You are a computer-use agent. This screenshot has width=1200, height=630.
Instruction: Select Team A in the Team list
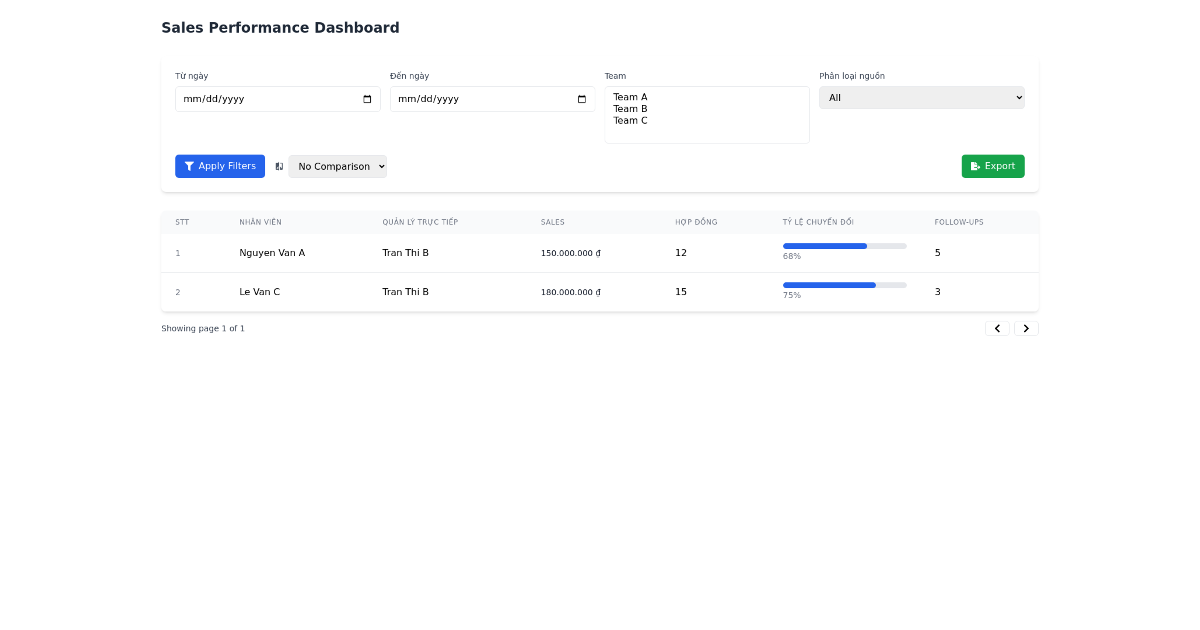(x=631, y=96)
